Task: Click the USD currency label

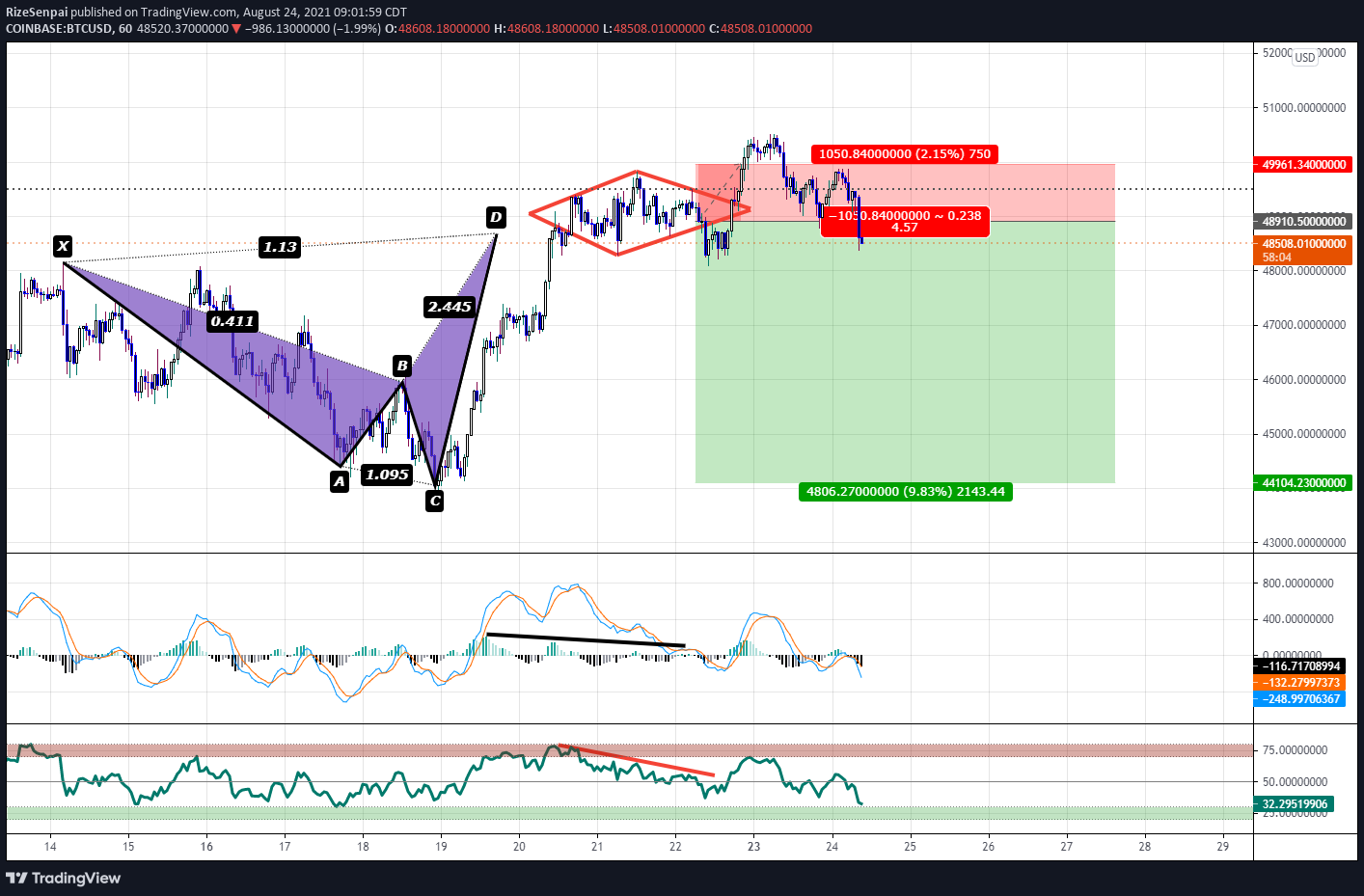Action: (1304, 58)
